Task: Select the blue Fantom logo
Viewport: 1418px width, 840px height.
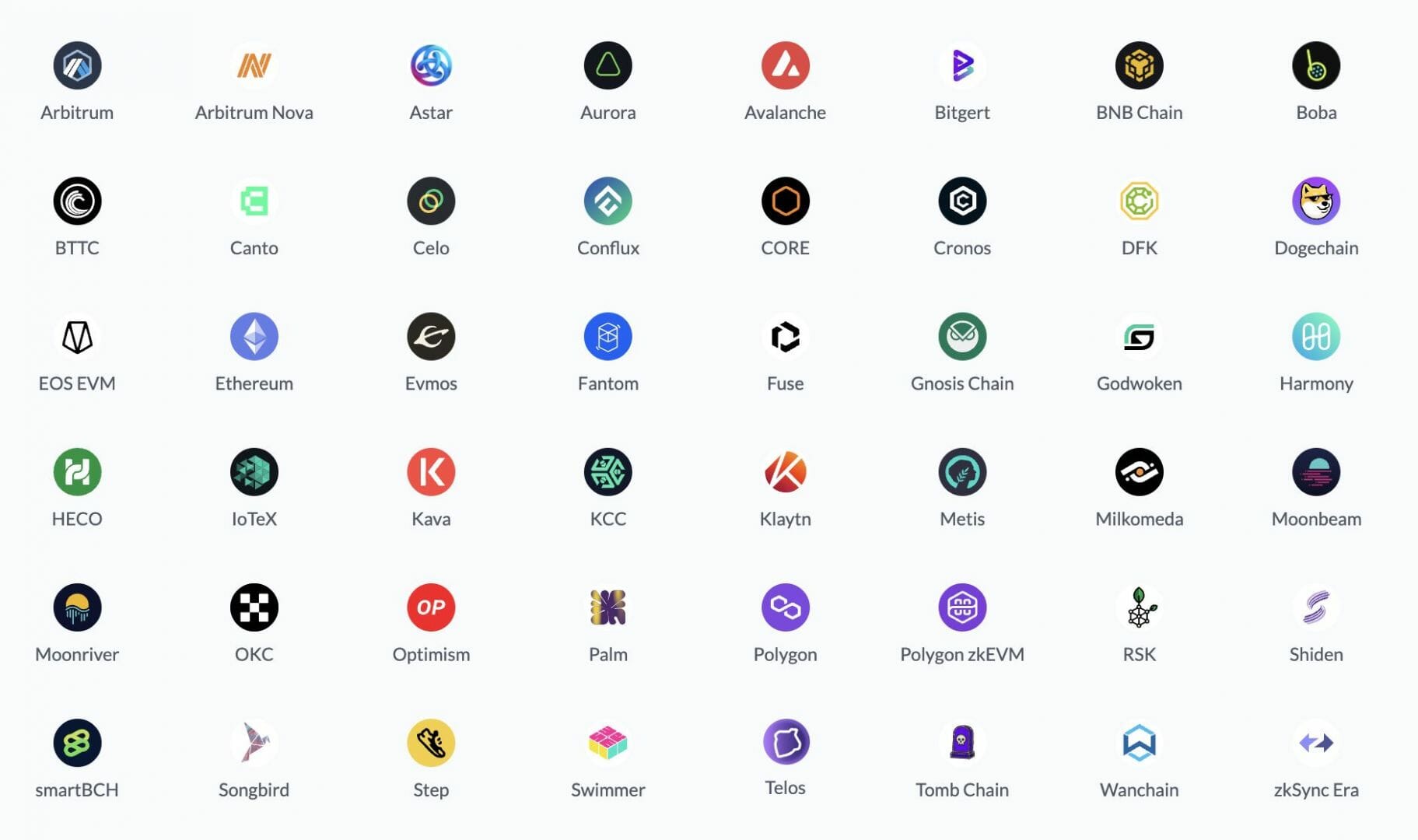Action: (x=608, y=336)
